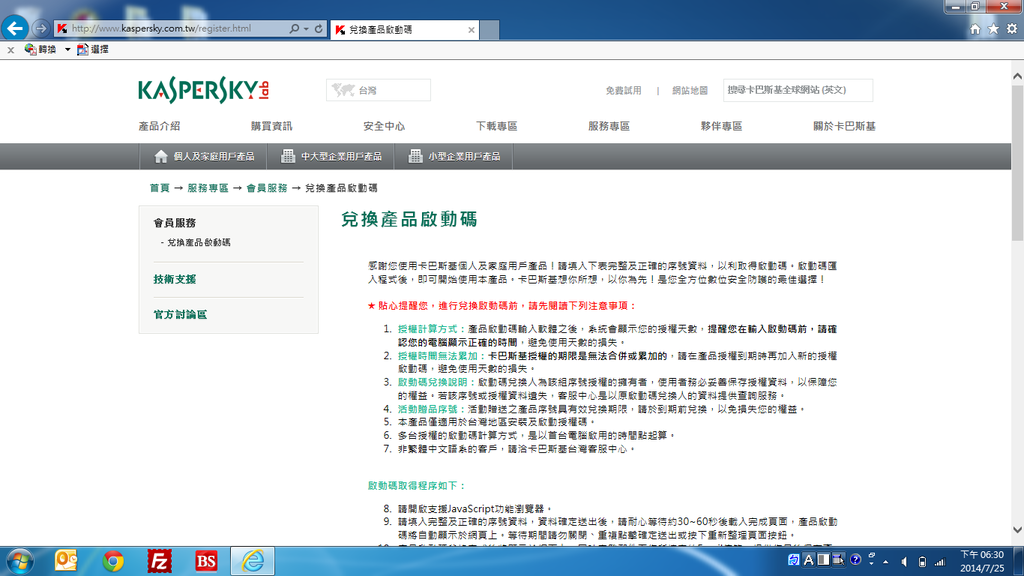The image size is (1024, 576).
Task: Open the IME tool menu icon
Action: point(839,560)
